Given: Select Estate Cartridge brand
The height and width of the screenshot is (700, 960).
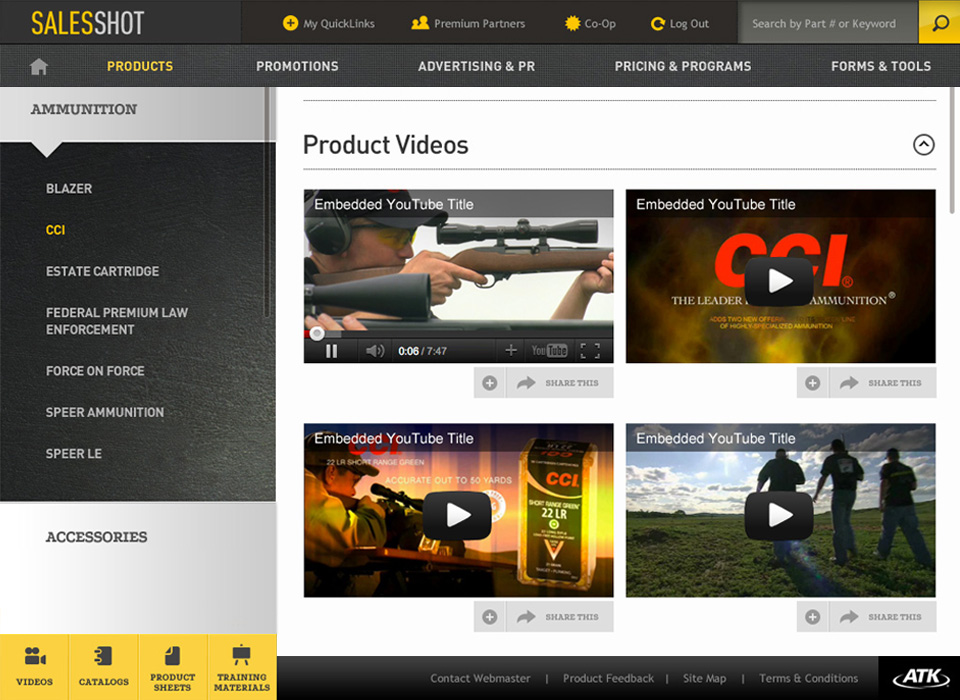Looking at the screenshot, I should pos(102,271).
